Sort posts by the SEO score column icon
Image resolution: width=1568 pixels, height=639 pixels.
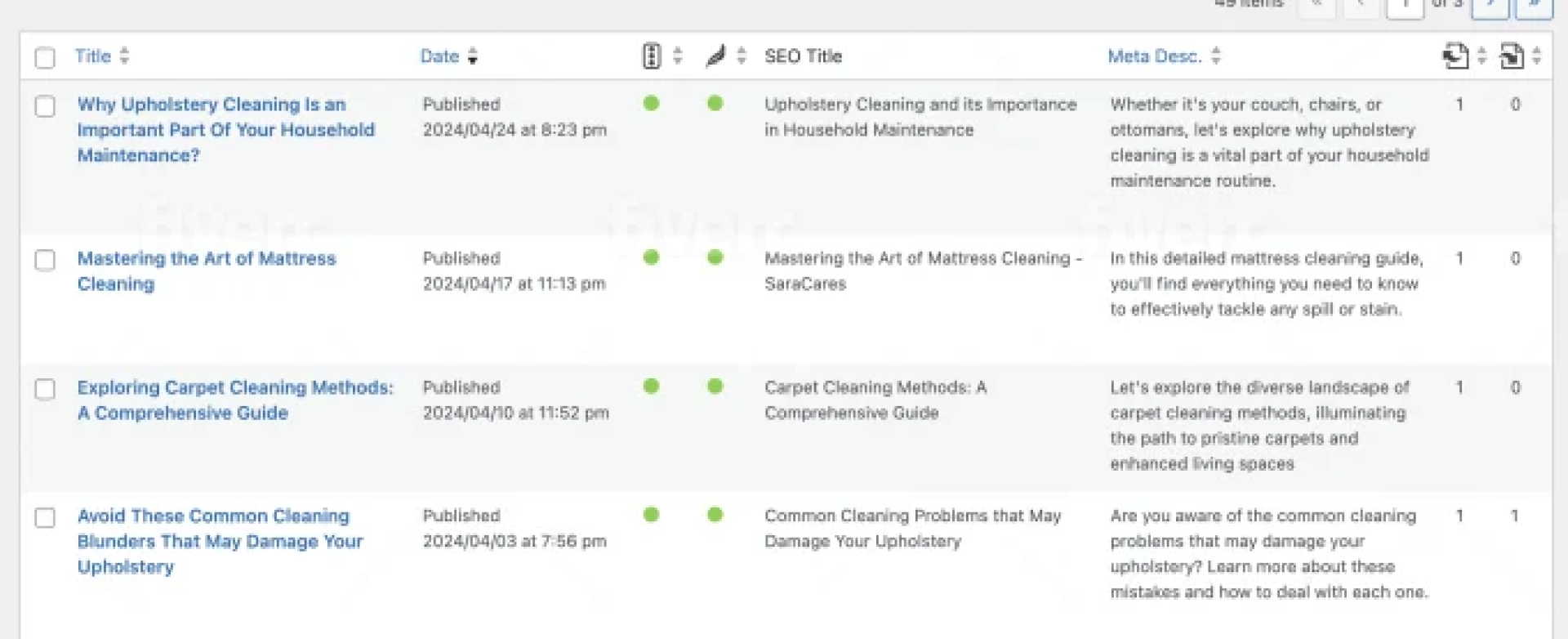[651, 56]
